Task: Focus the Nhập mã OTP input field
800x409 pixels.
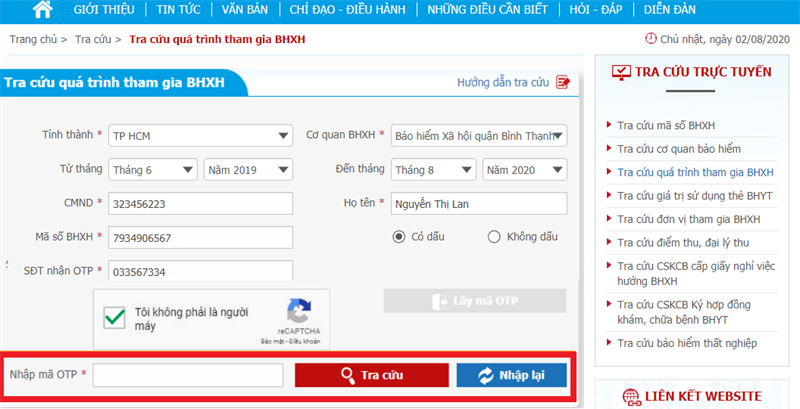Action: pyautogui.click(x=188, y=375)
